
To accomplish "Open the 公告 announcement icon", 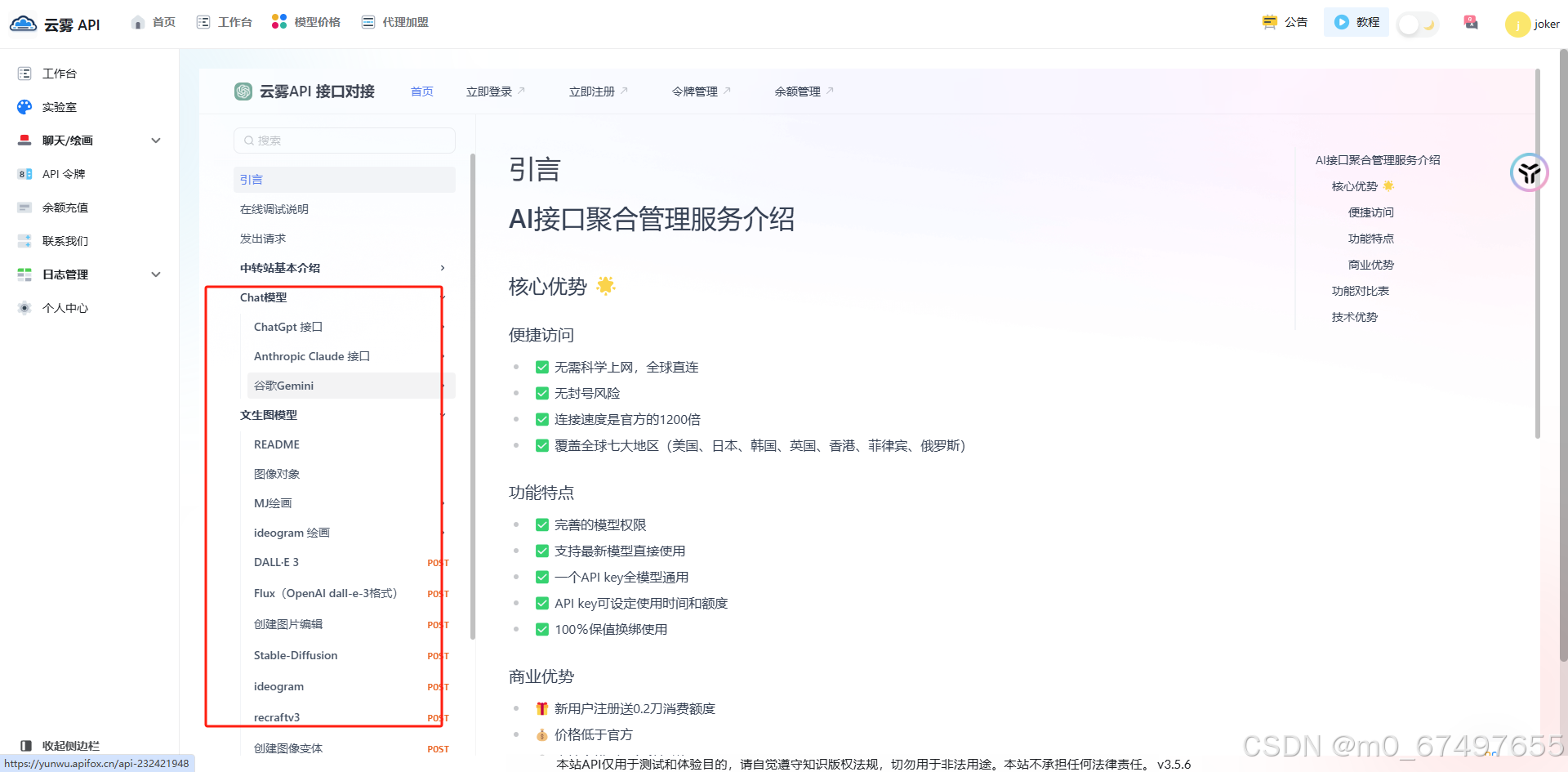I will click(x=1269, y=22).
